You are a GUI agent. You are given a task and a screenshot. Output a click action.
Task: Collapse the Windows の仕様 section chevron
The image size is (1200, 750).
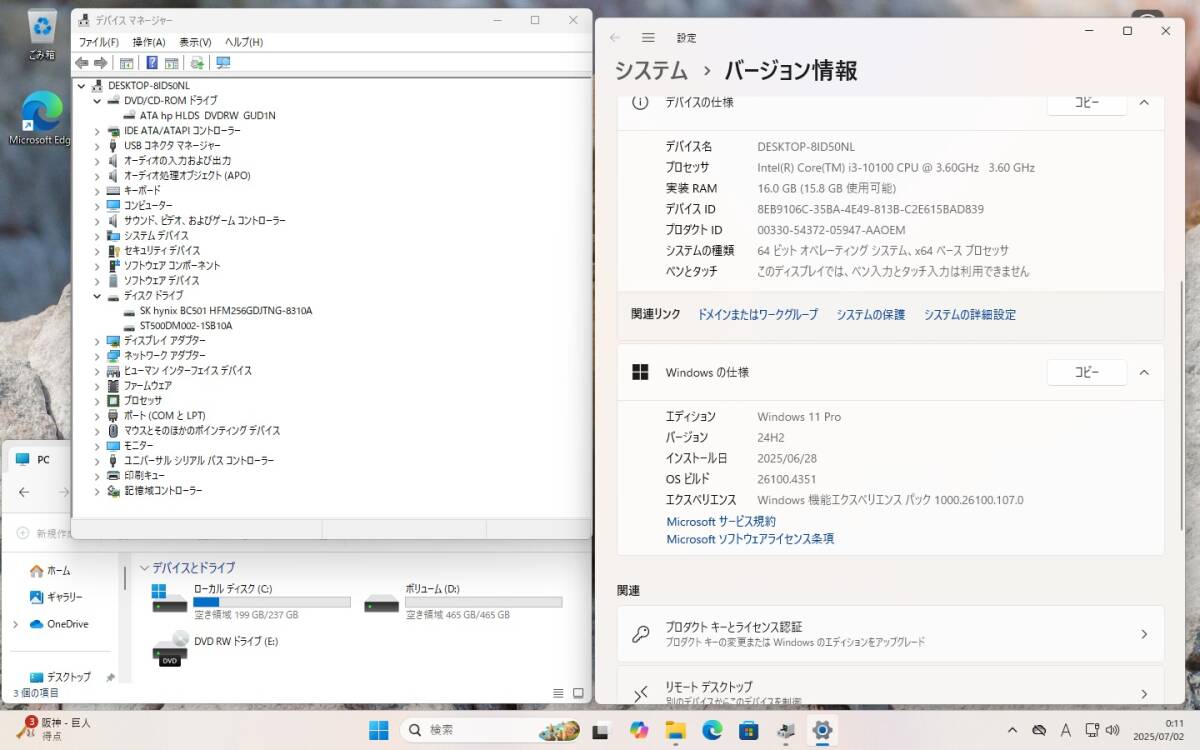pos(1145,372)
